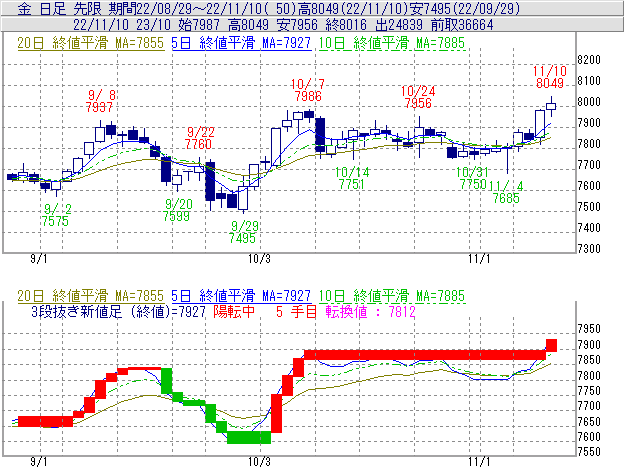Click upper chart 10/3 date axis label
The height and width of the screenshot is (475, 624).
coord(259,259)
